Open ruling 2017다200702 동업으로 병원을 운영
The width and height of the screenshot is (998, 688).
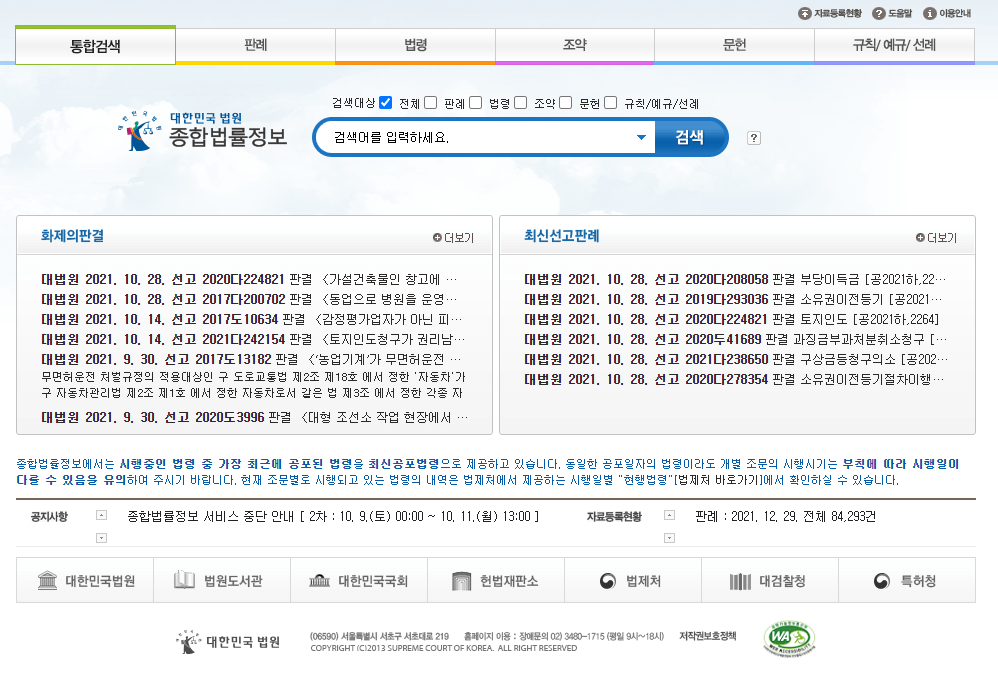250,299
